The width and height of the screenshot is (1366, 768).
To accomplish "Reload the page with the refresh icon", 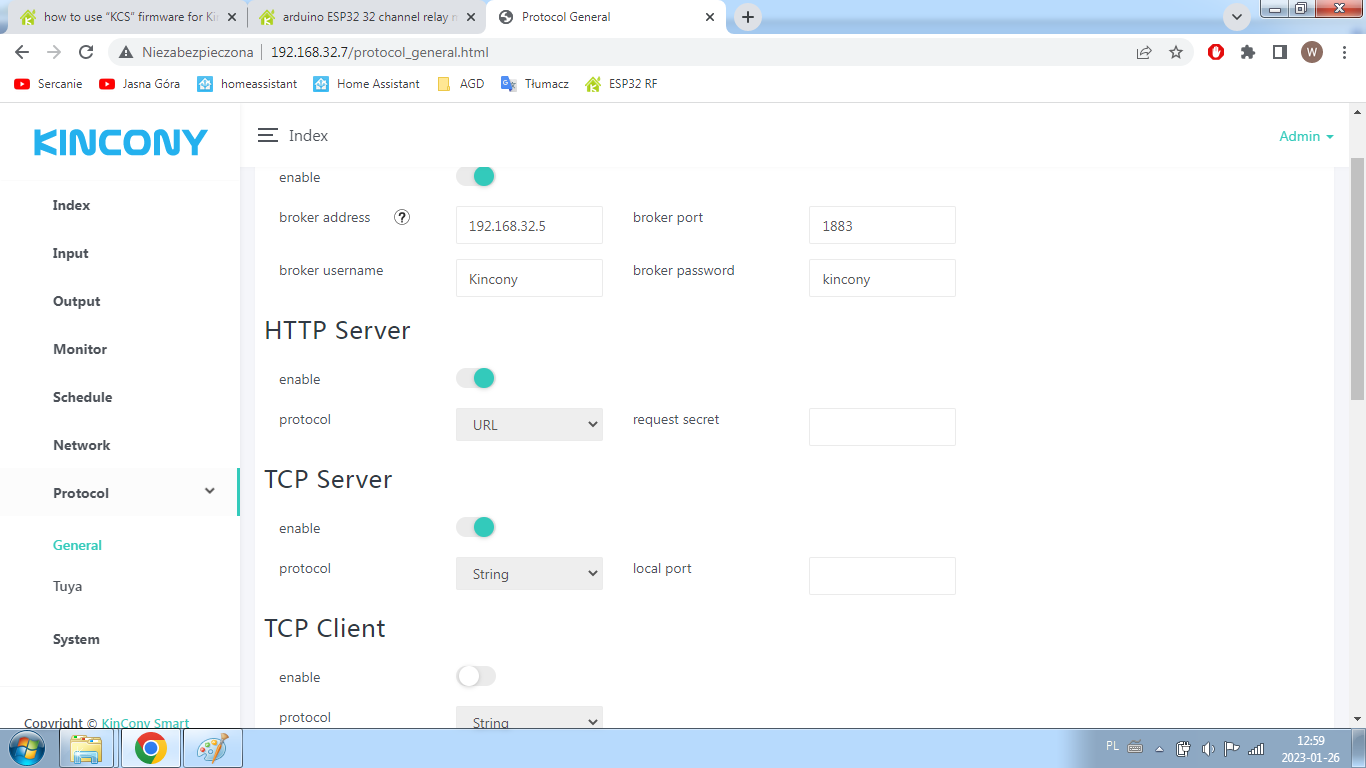I will pos(86,52).
